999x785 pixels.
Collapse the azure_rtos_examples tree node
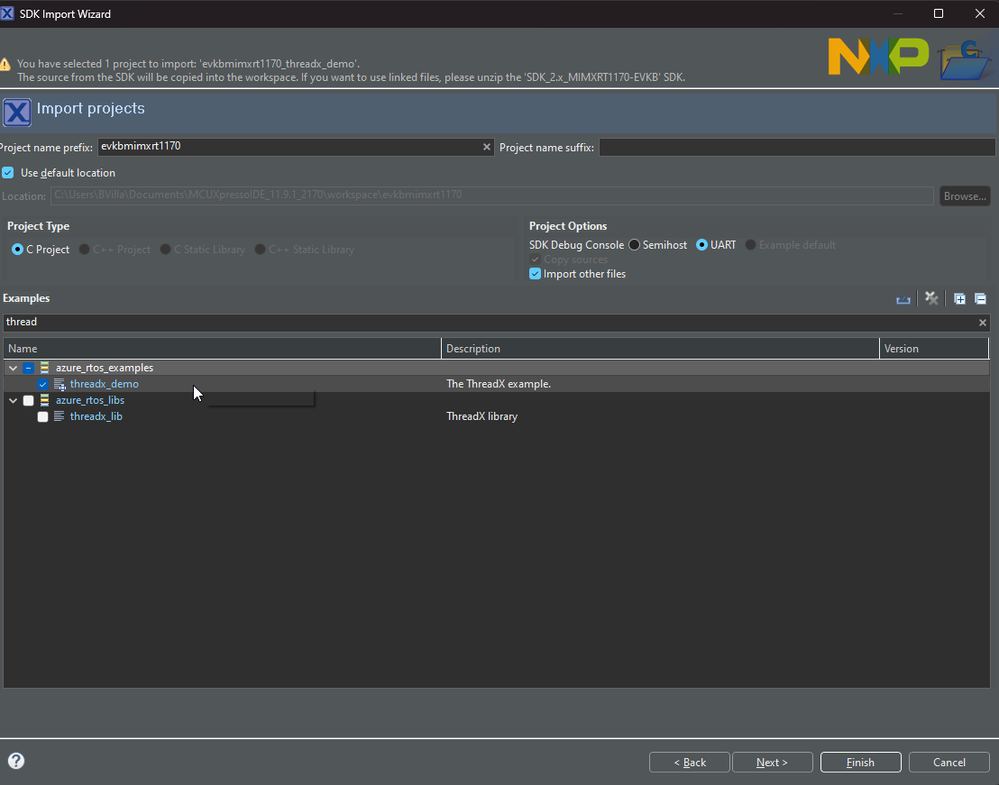[12, 368]
